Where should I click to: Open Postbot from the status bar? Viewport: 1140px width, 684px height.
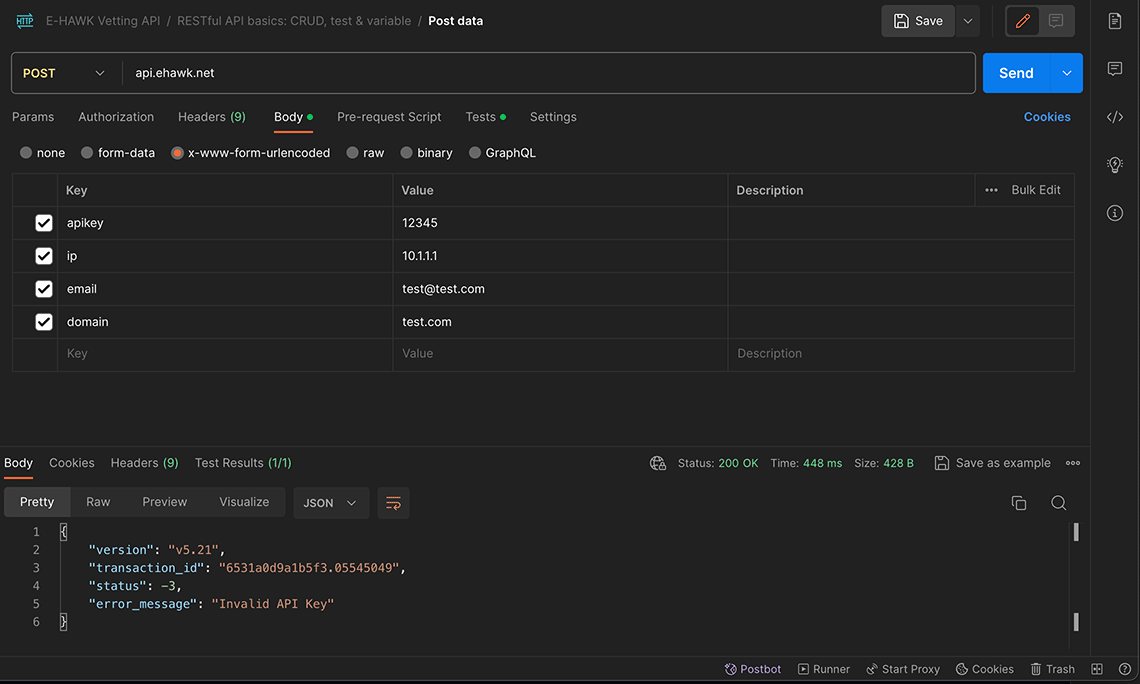point(752,669)
